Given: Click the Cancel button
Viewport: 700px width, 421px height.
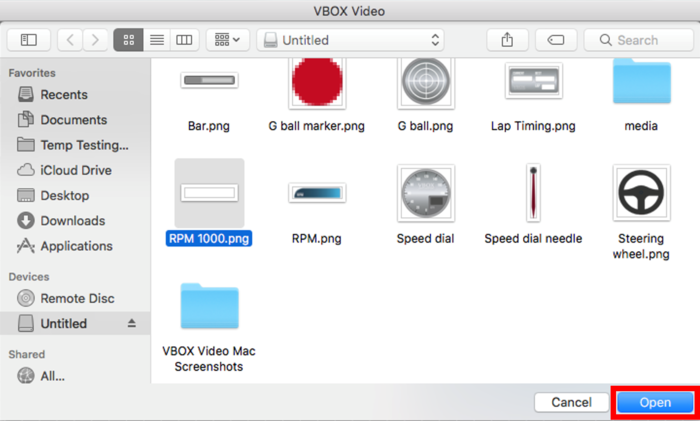Looking at the screenshot, I should (571, 402).
